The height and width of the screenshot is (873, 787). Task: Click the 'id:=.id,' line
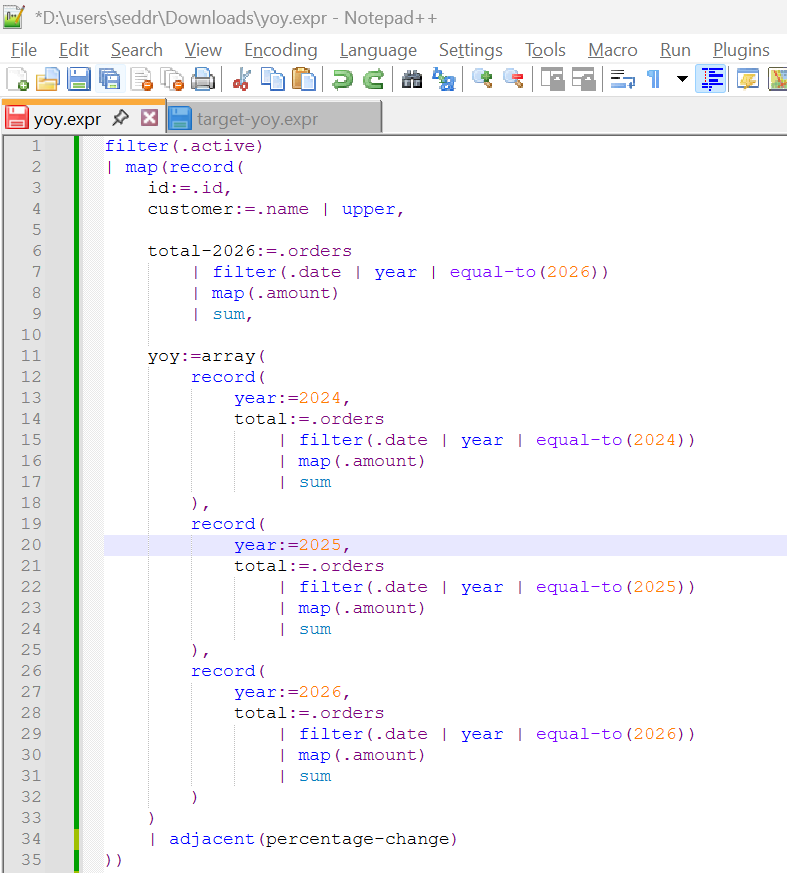189,188
